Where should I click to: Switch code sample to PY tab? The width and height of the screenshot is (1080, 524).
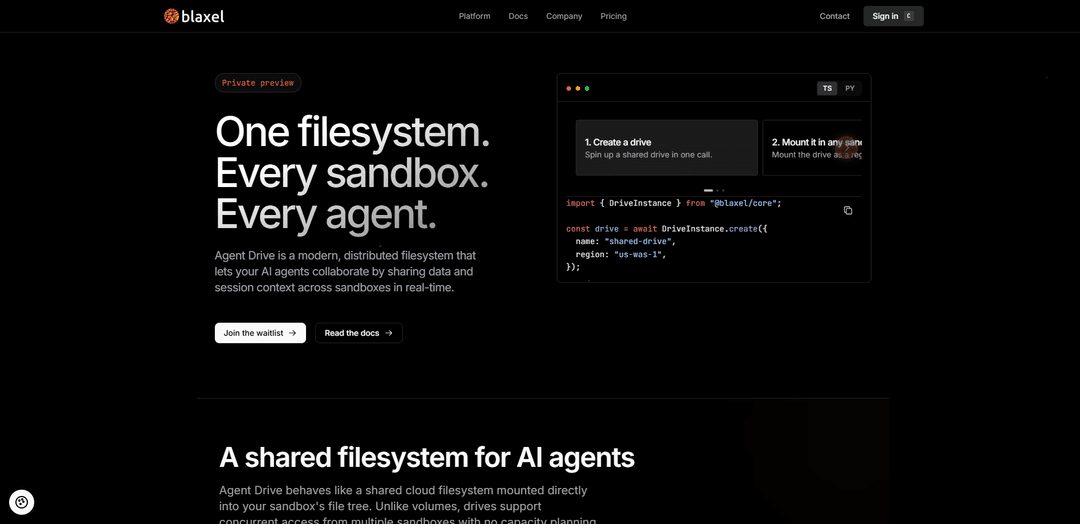[x=850, y=88]
